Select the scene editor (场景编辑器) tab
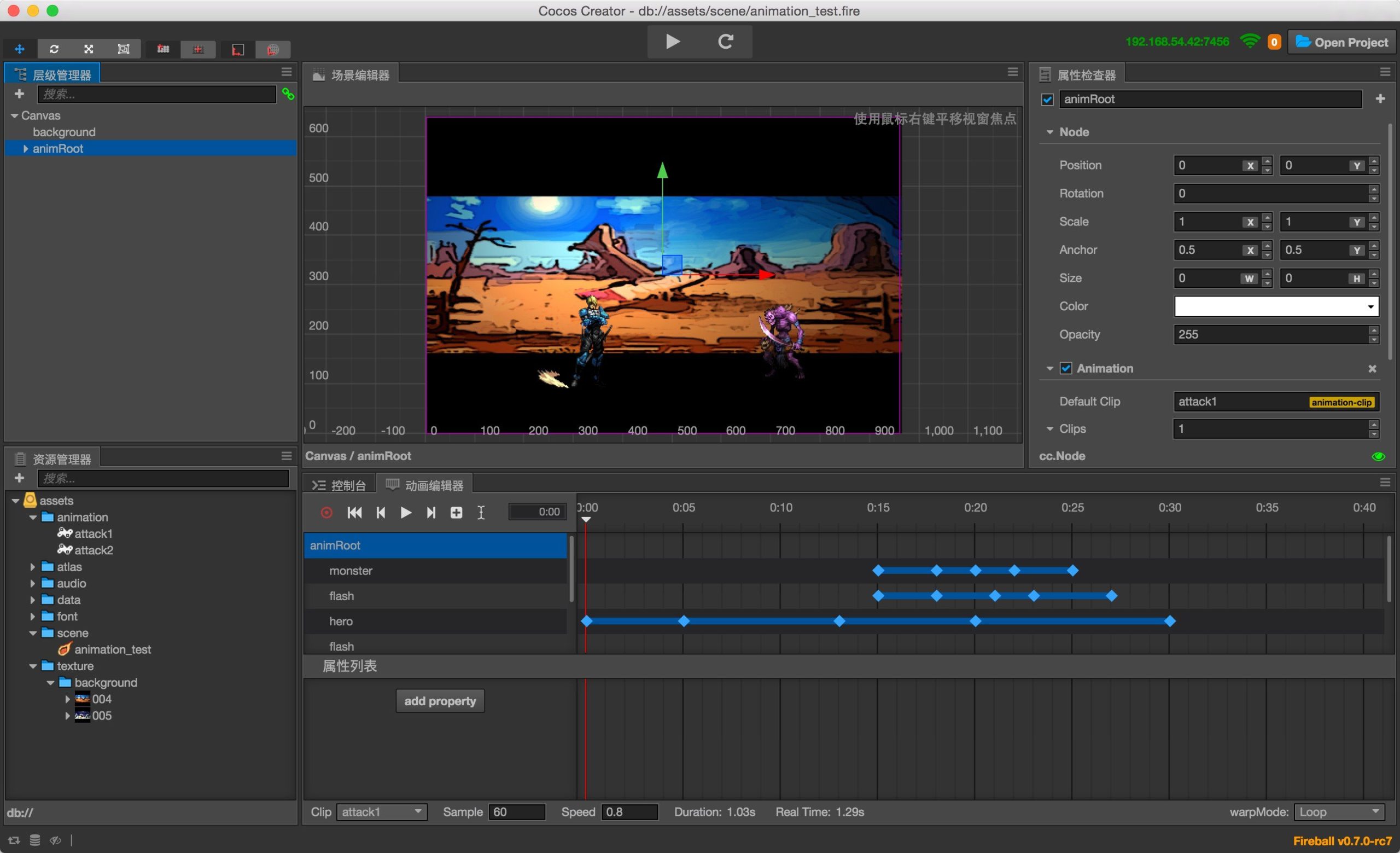1400x853 pixels. click(351, 74)
